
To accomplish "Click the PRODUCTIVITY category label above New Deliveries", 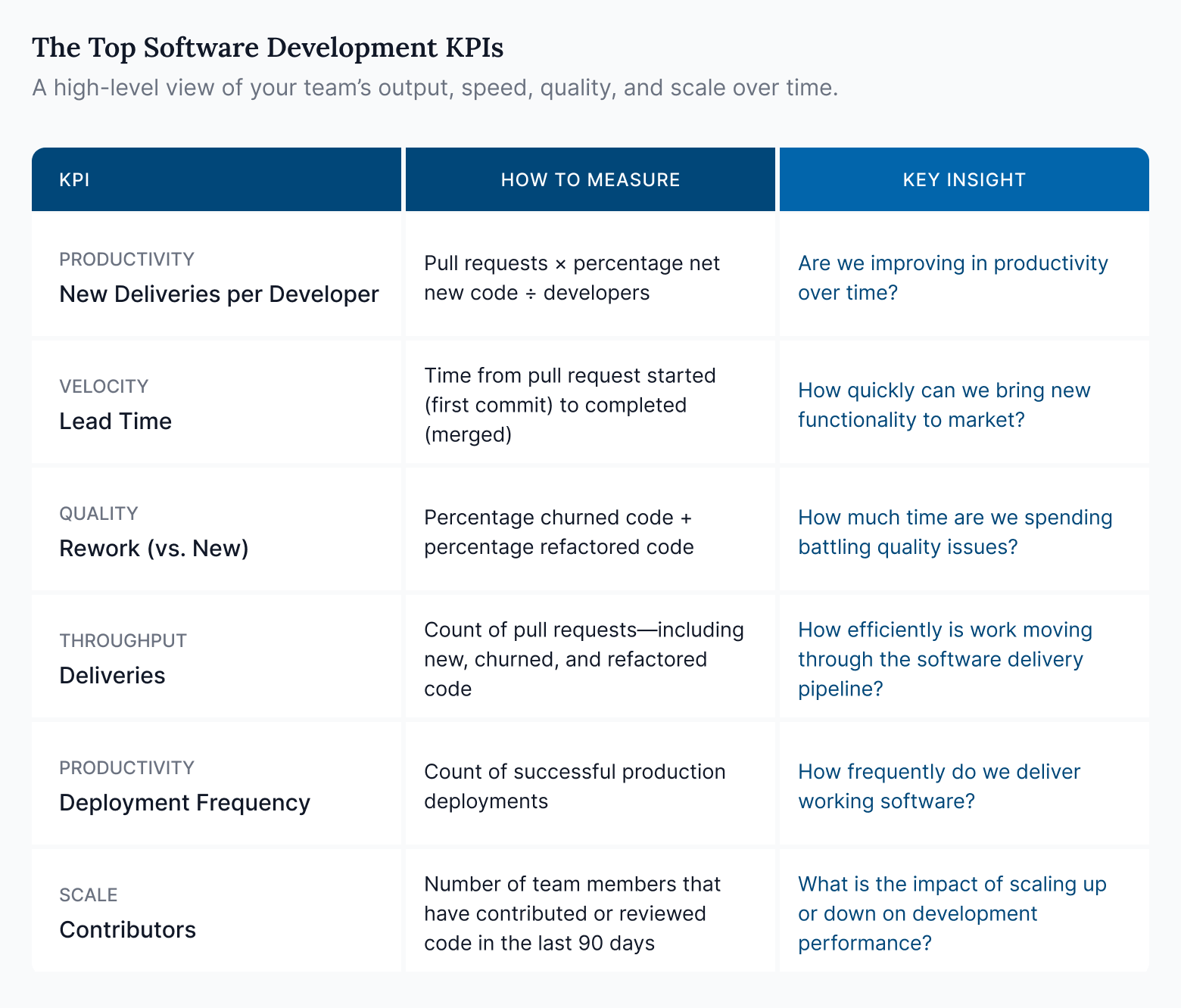I will (x=126, y=259).
